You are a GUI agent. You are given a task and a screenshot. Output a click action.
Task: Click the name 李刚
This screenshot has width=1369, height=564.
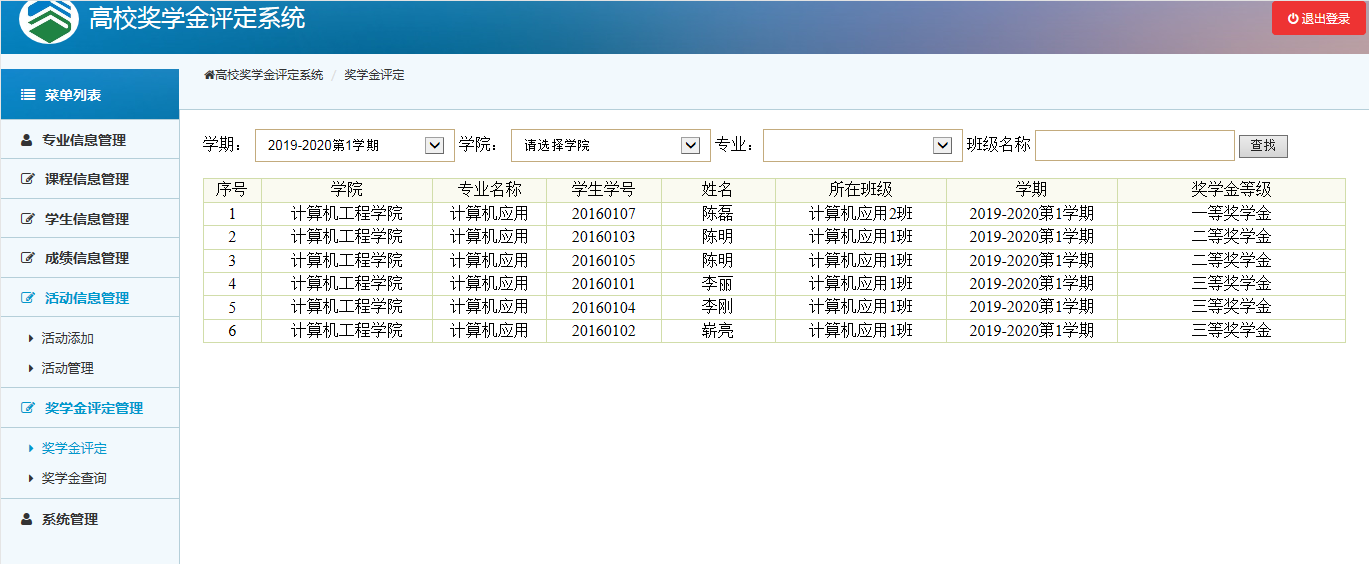point(718,307)
